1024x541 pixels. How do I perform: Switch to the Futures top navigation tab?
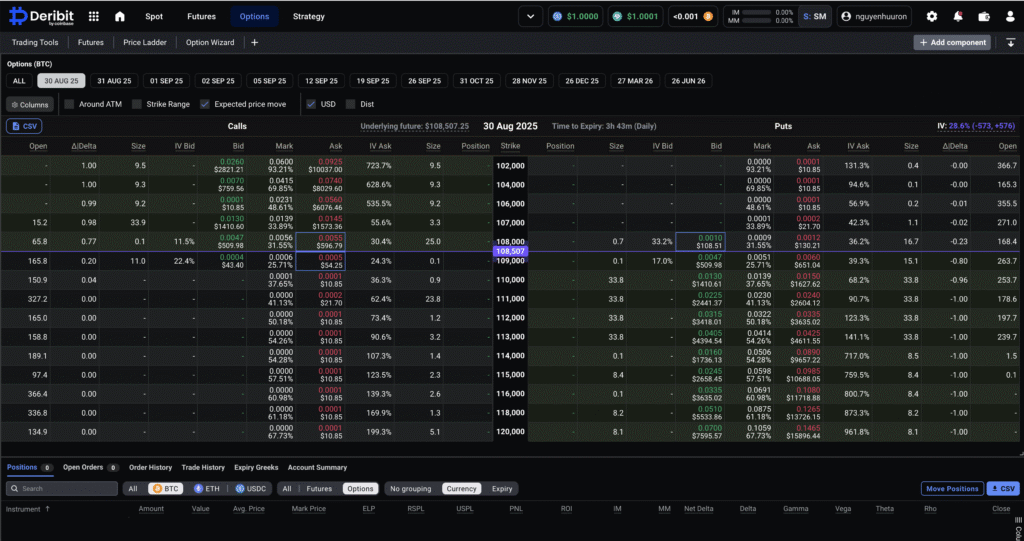[201, 17]
